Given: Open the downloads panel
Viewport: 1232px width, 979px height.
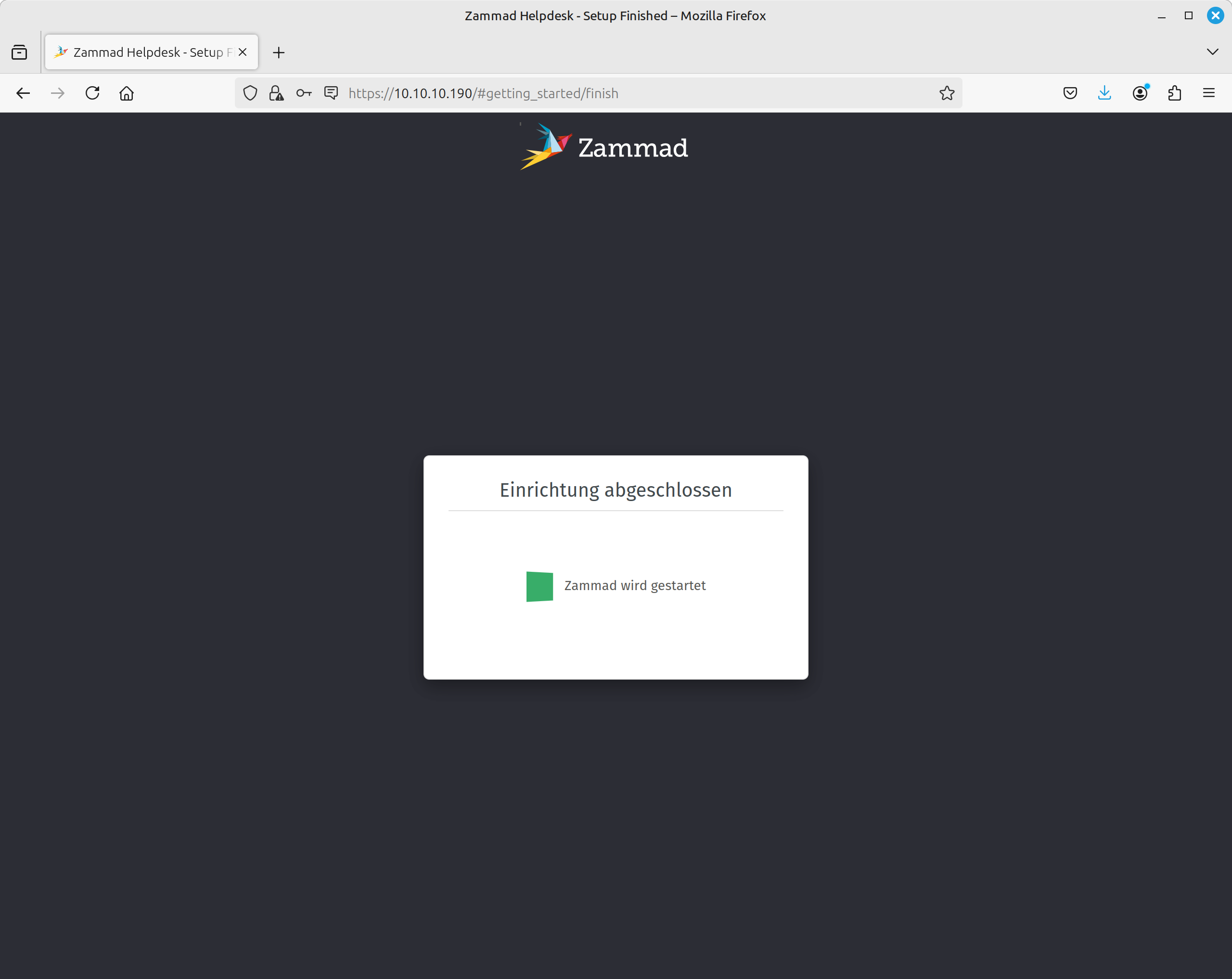Looking at the screenshot, I should (x=1104, y=93).
